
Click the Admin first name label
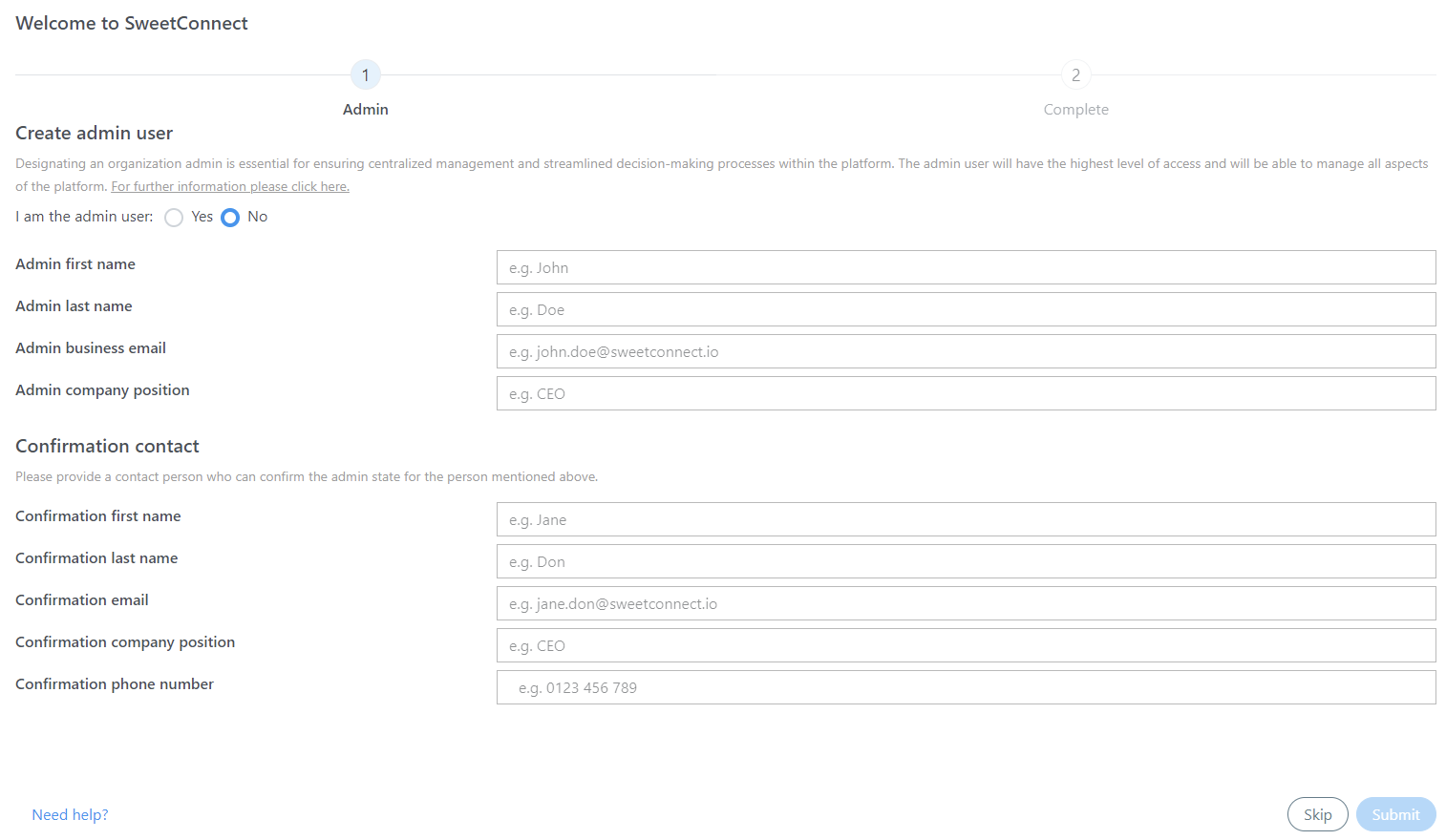click(x=75, y=264)
